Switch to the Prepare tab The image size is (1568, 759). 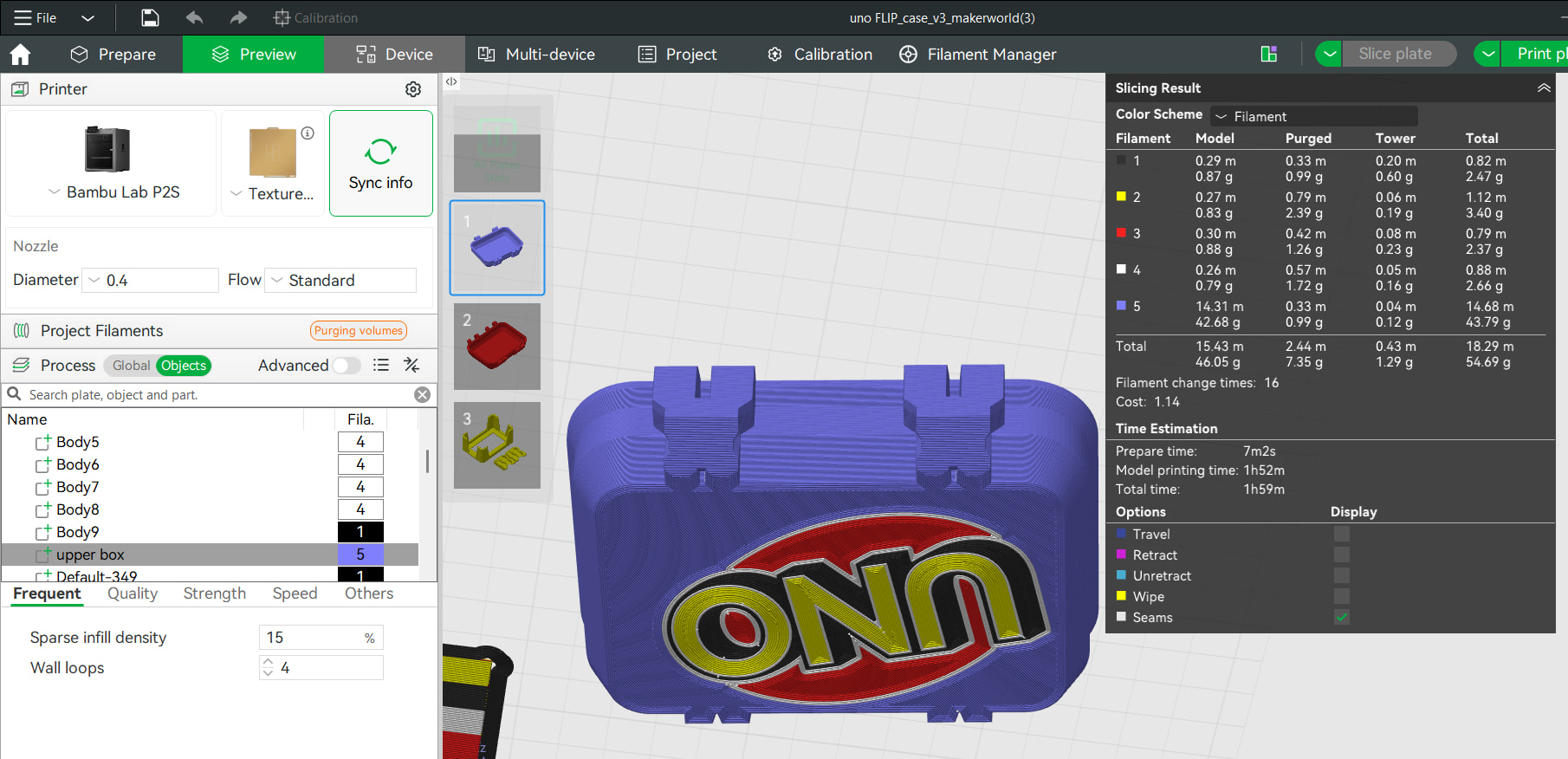pyautogui.click(x=113, y=55)
